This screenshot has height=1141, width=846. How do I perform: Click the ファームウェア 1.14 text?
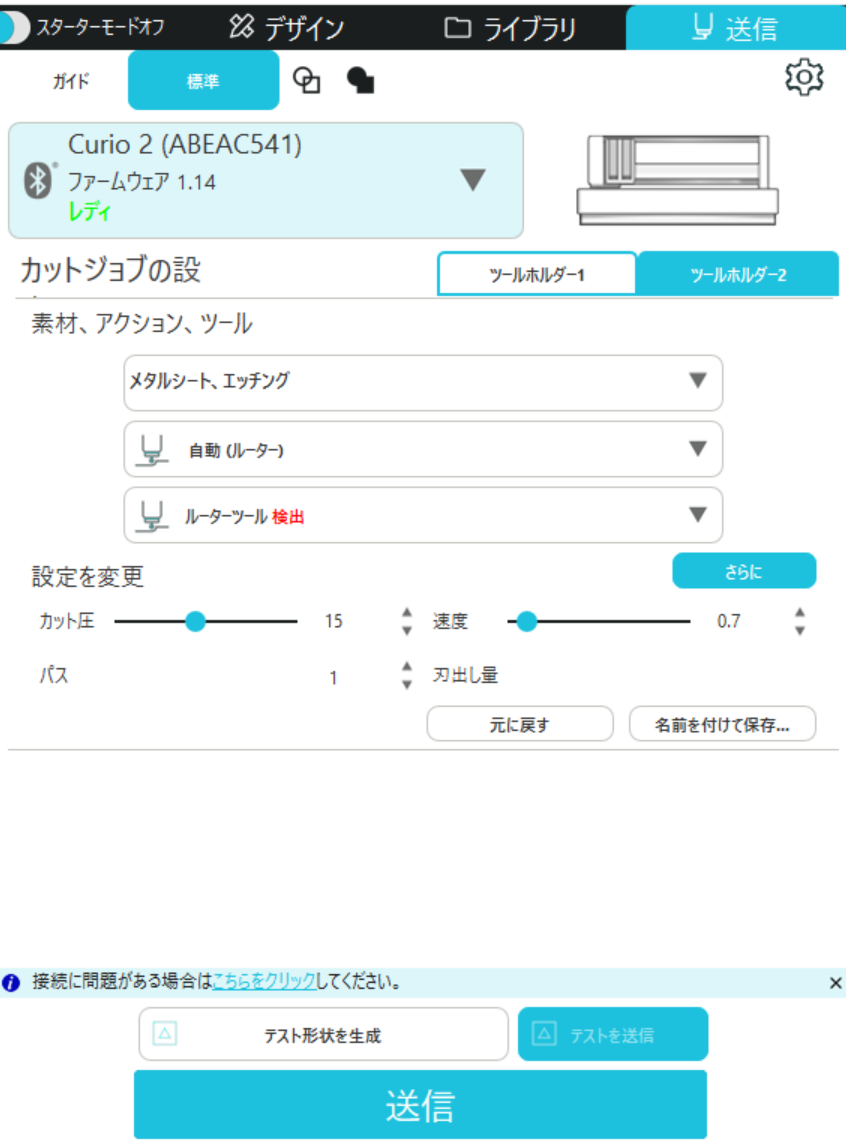142,181
